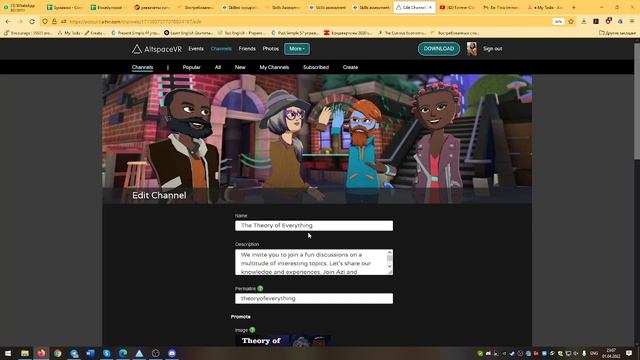Open a new browser tab
The width and height of the screenshot is (640, 360).
click(573, 7)
